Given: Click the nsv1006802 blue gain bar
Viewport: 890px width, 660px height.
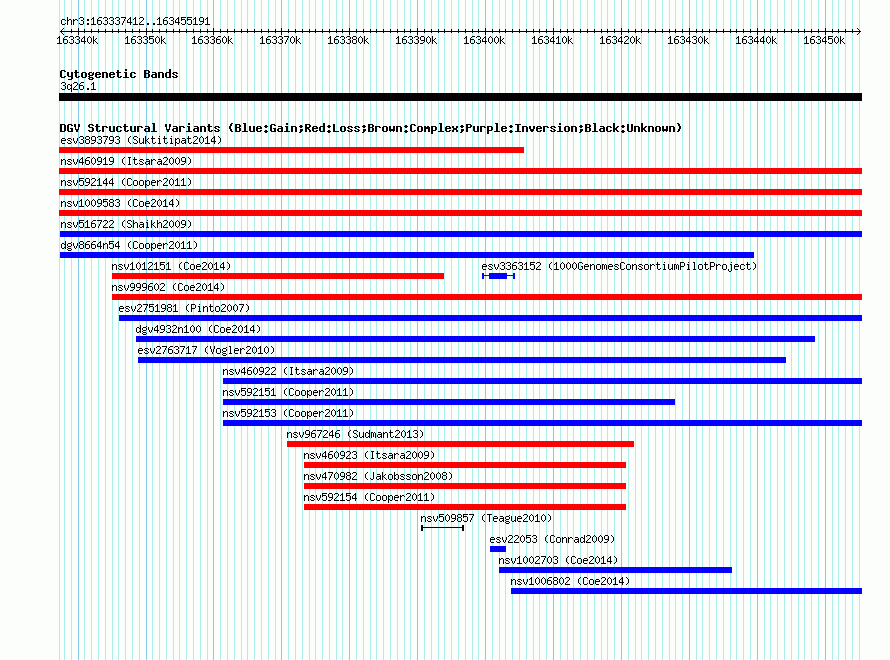Looking at the screenshot, I should click(686, 591).
